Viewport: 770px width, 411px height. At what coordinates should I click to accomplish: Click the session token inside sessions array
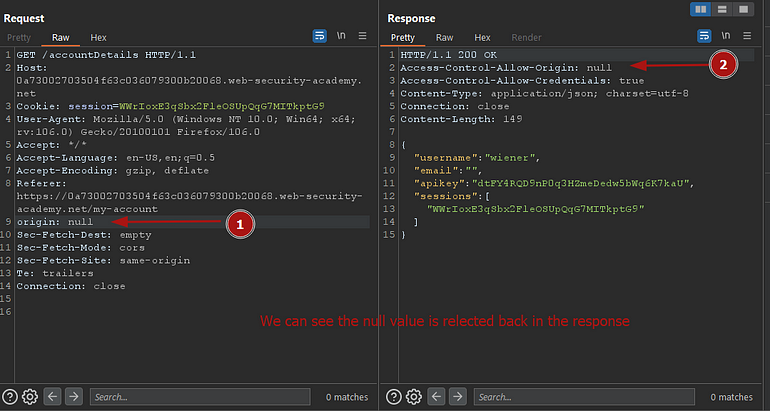[x=535, y=209]
